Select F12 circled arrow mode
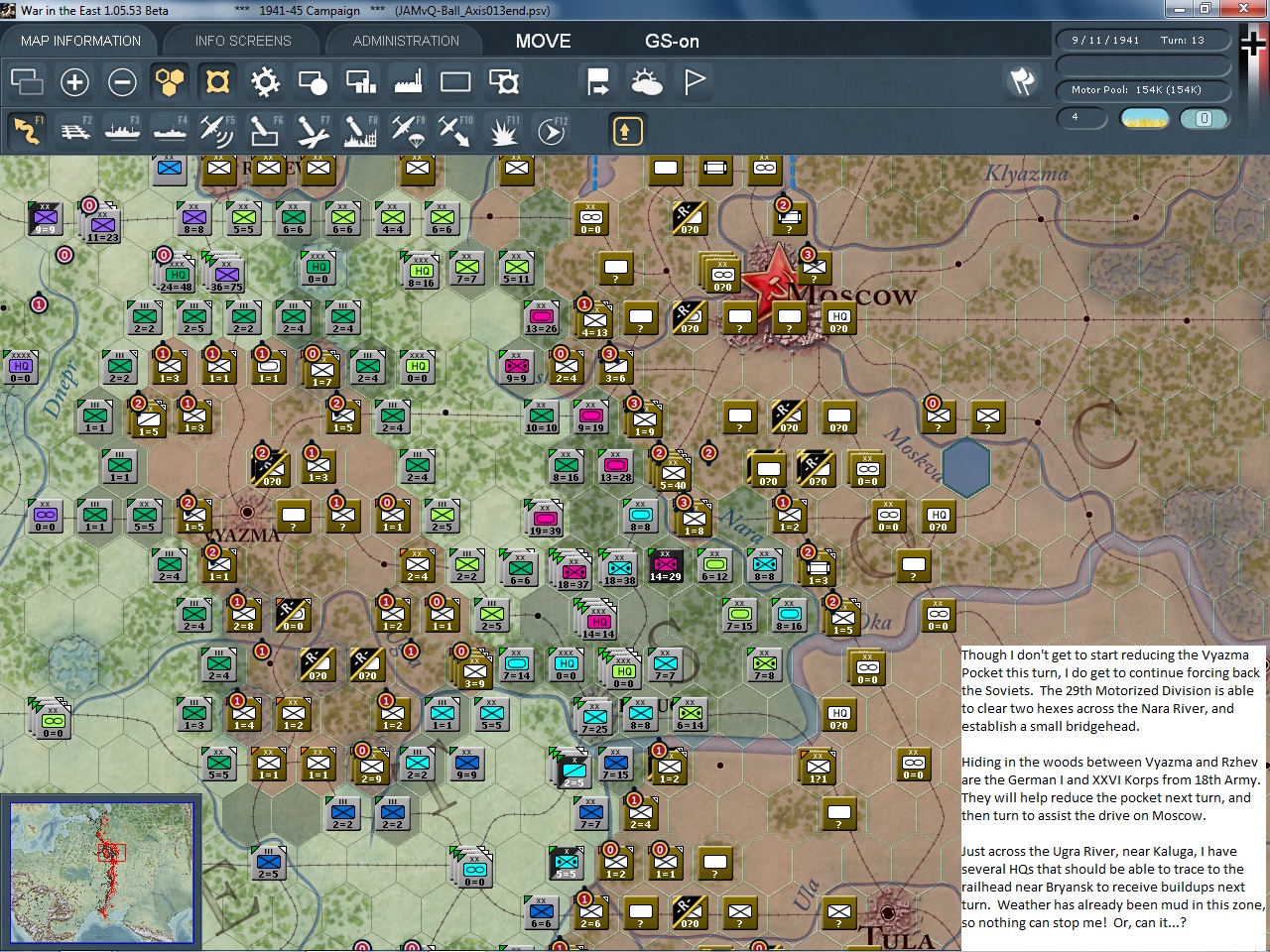The width and height of the screenshot is (1270, 952). [552, 131]
